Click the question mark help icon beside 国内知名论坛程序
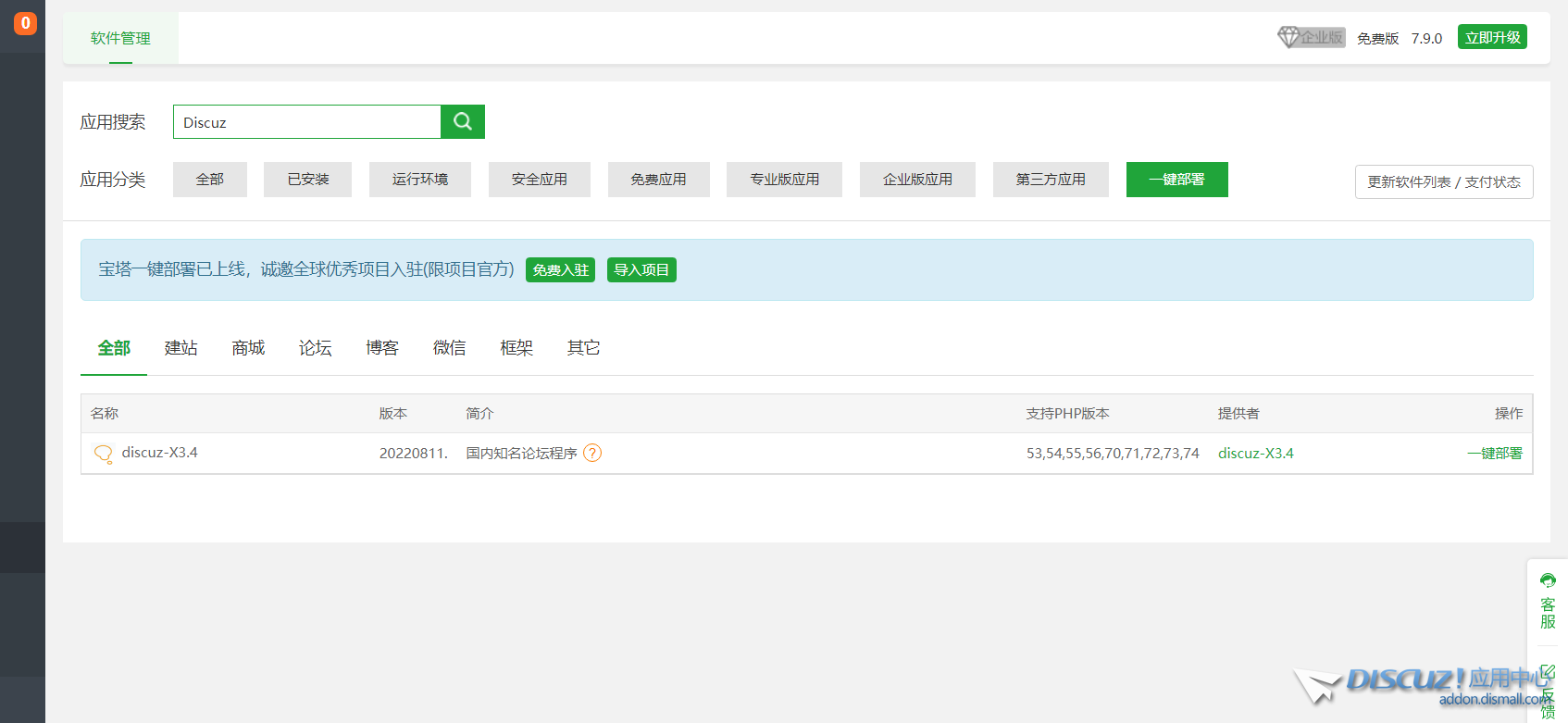The height and width of the screenshot is (723, 1568). point(592,453)
